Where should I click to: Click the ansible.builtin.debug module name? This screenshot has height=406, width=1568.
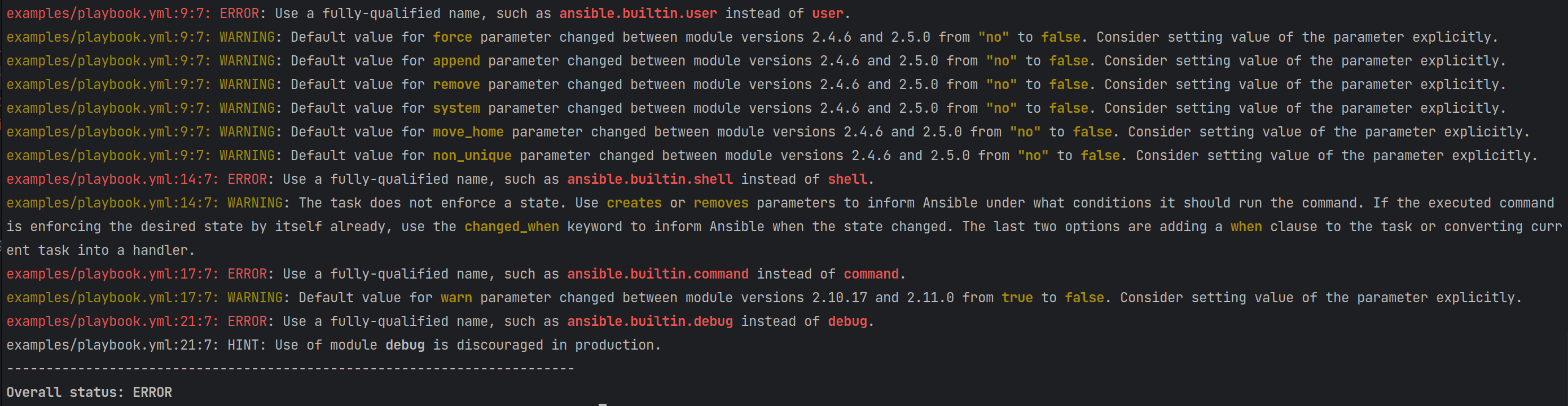(x=649, y=321)
